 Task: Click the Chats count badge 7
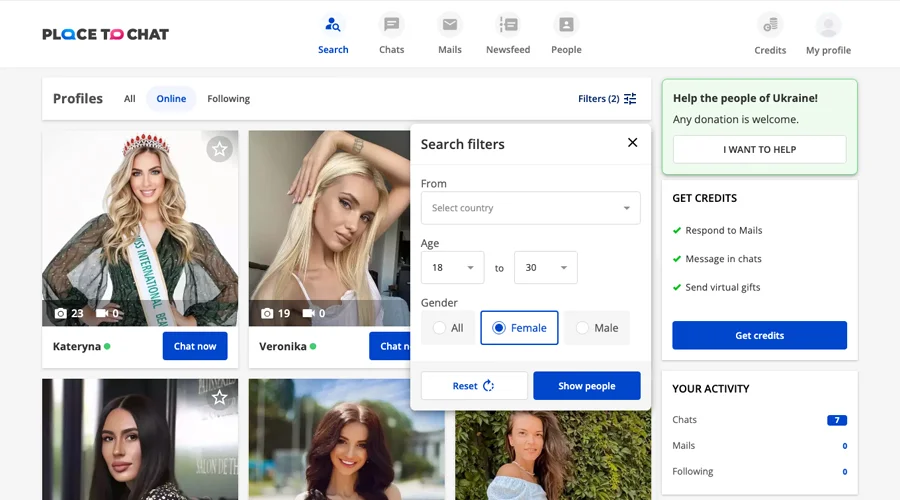[x=837, y=420]
